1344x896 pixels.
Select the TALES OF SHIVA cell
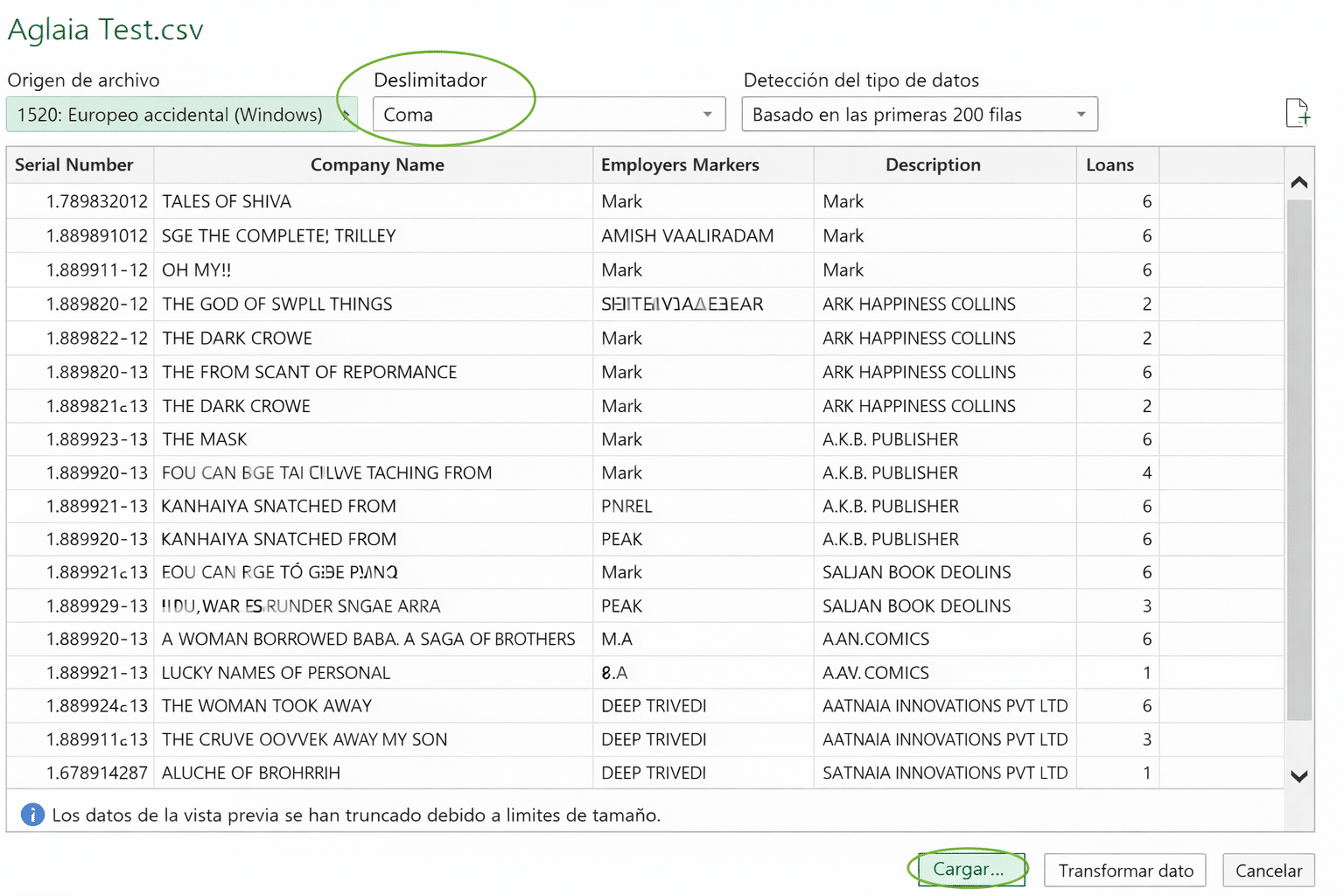pos(227,201)
